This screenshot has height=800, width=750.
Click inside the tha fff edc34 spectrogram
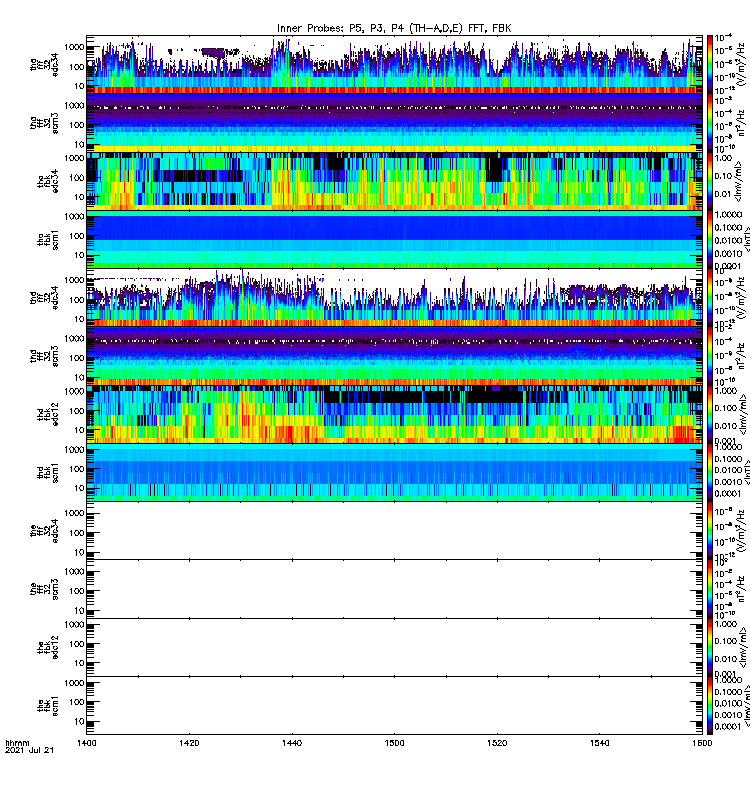(394, 64)
